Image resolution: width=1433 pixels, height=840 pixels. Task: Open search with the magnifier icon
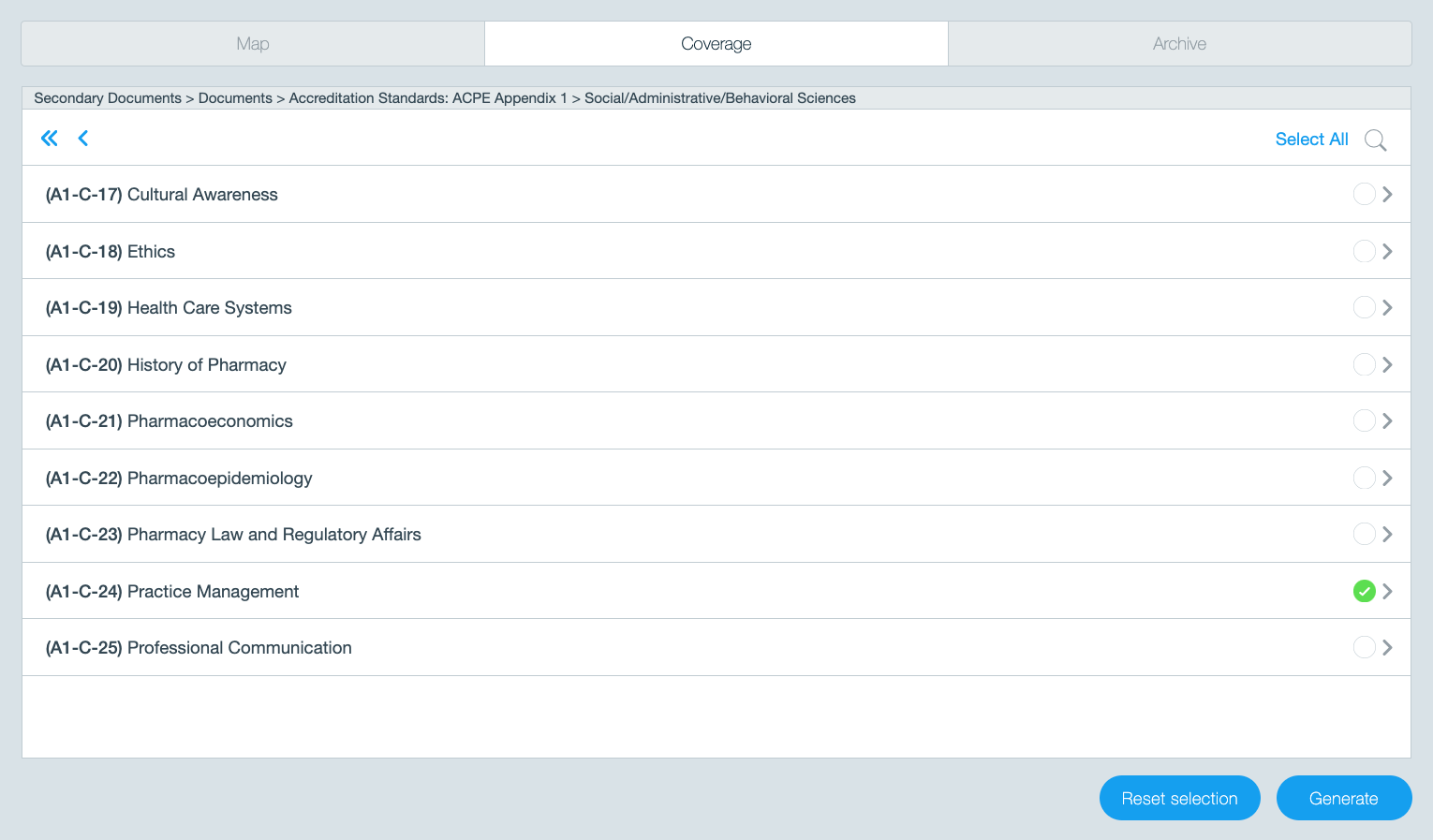pyautogui.click(x=1375, y=140)
